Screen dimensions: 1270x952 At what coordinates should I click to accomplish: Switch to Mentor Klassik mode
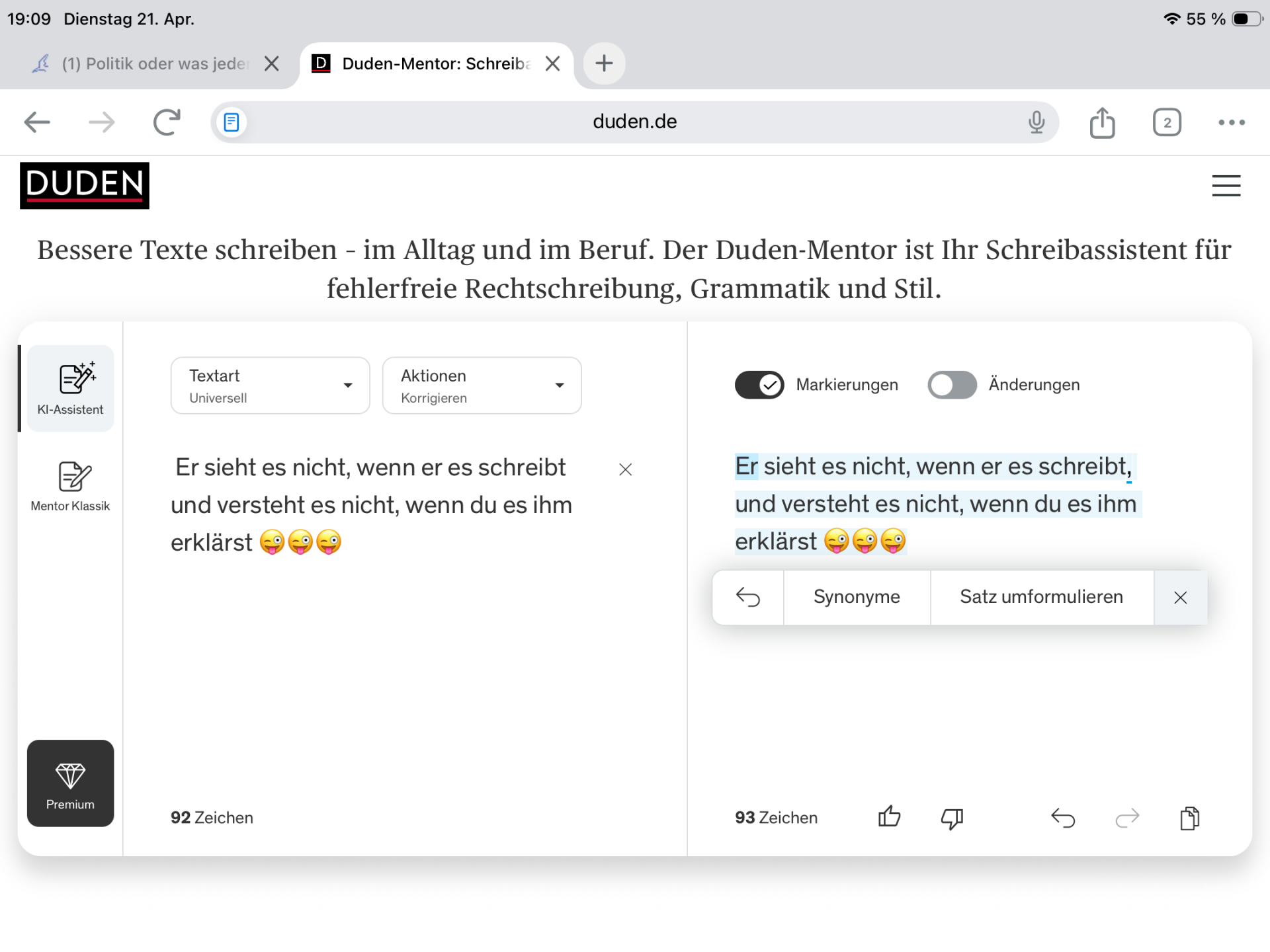[x=71, y=486]
